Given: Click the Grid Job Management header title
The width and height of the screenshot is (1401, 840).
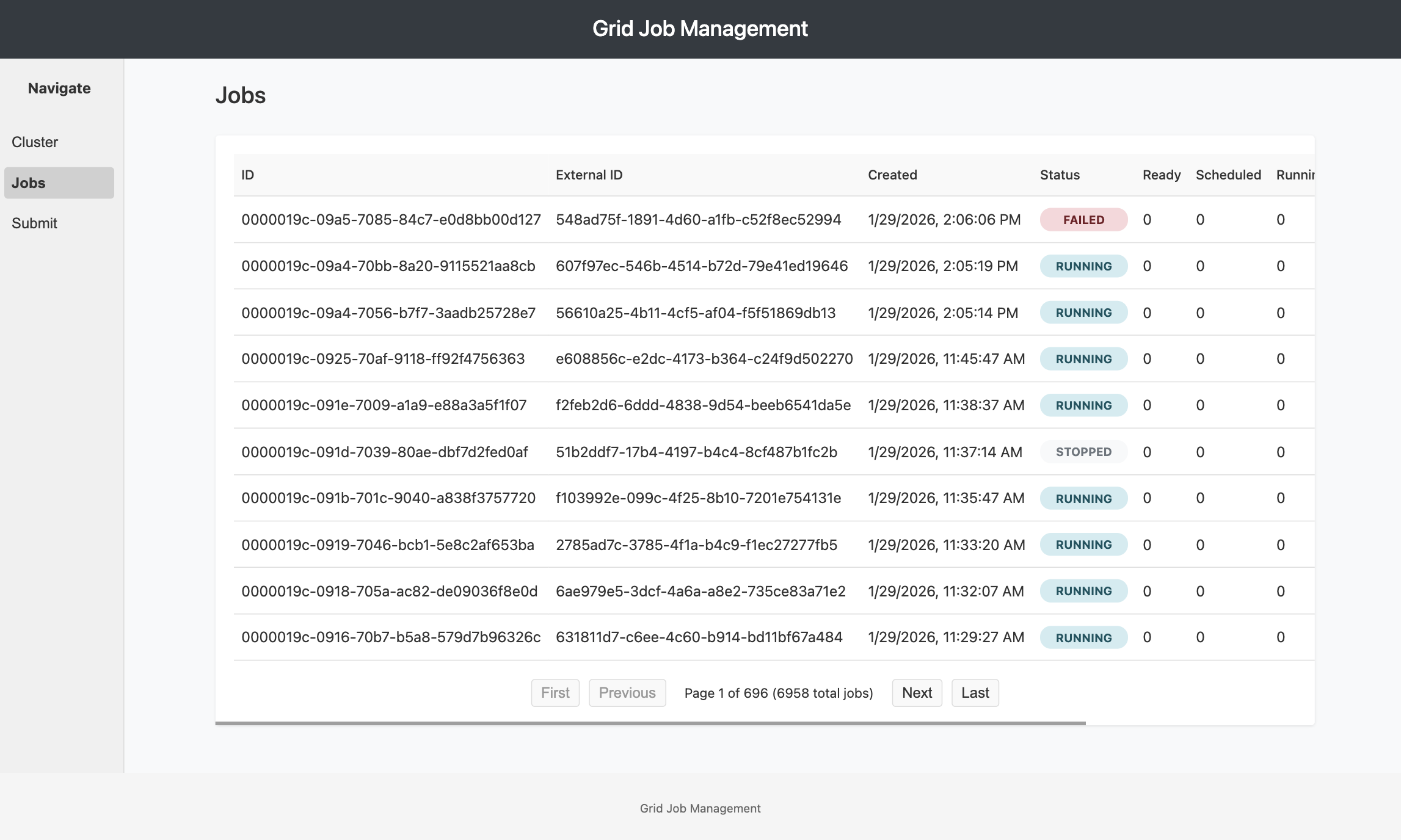Looking at the screenshot, I should [x=700, y=28].
